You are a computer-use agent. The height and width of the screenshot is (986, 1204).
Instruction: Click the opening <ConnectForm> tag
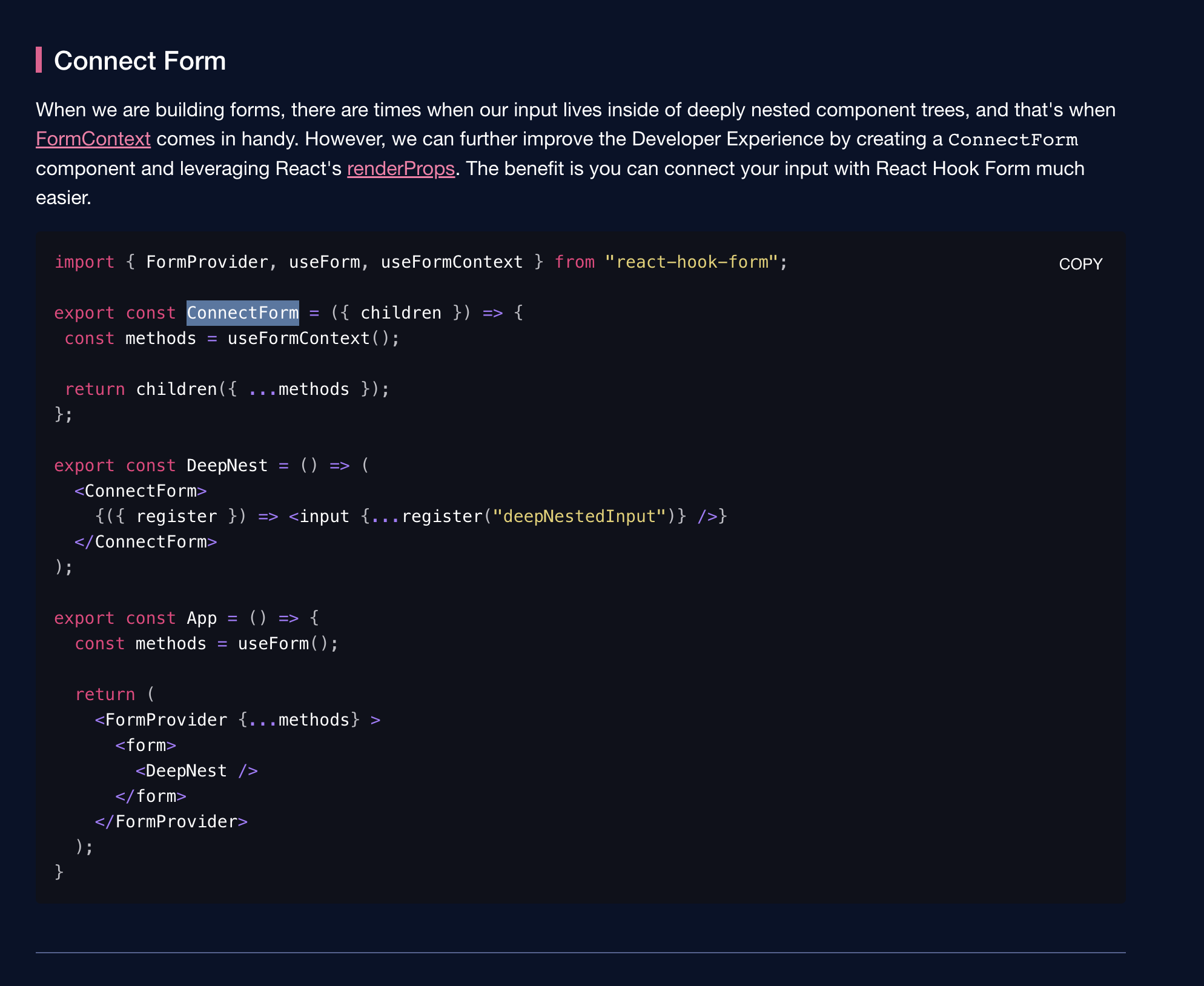tap(141, 491)
